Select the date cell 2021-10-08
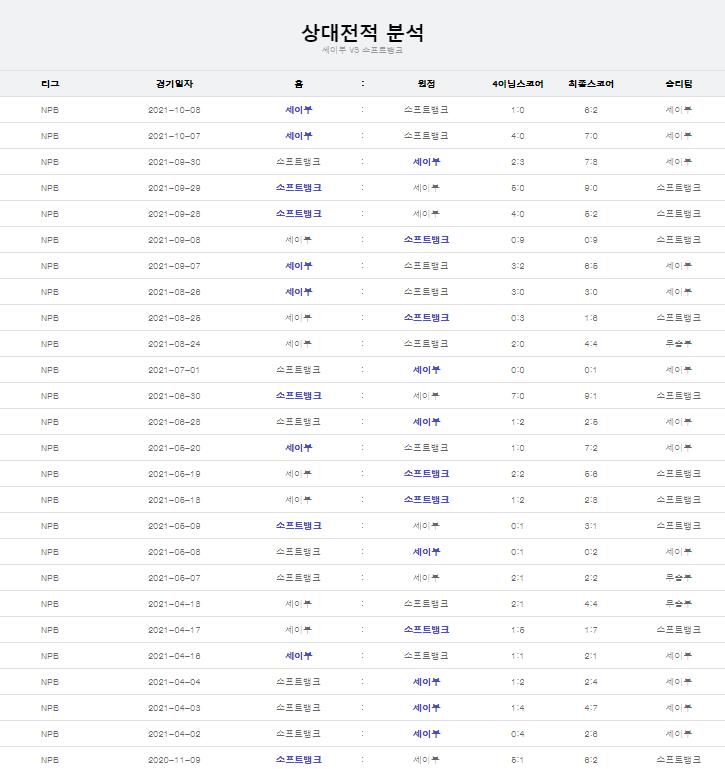This screenshot has width=725, height=769. (x=174, y=110)
